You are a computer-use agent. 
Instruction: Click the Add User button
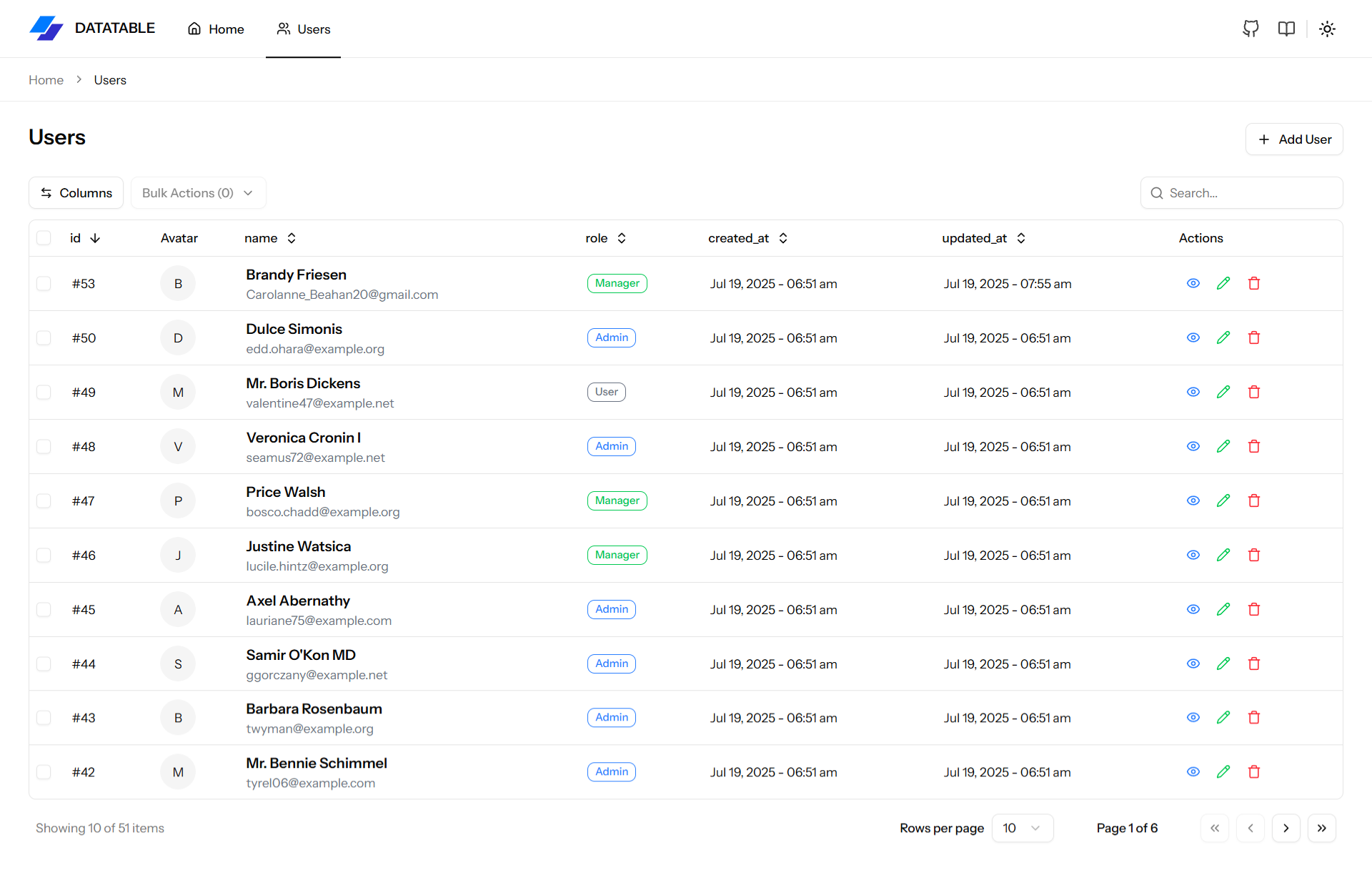1294,139
